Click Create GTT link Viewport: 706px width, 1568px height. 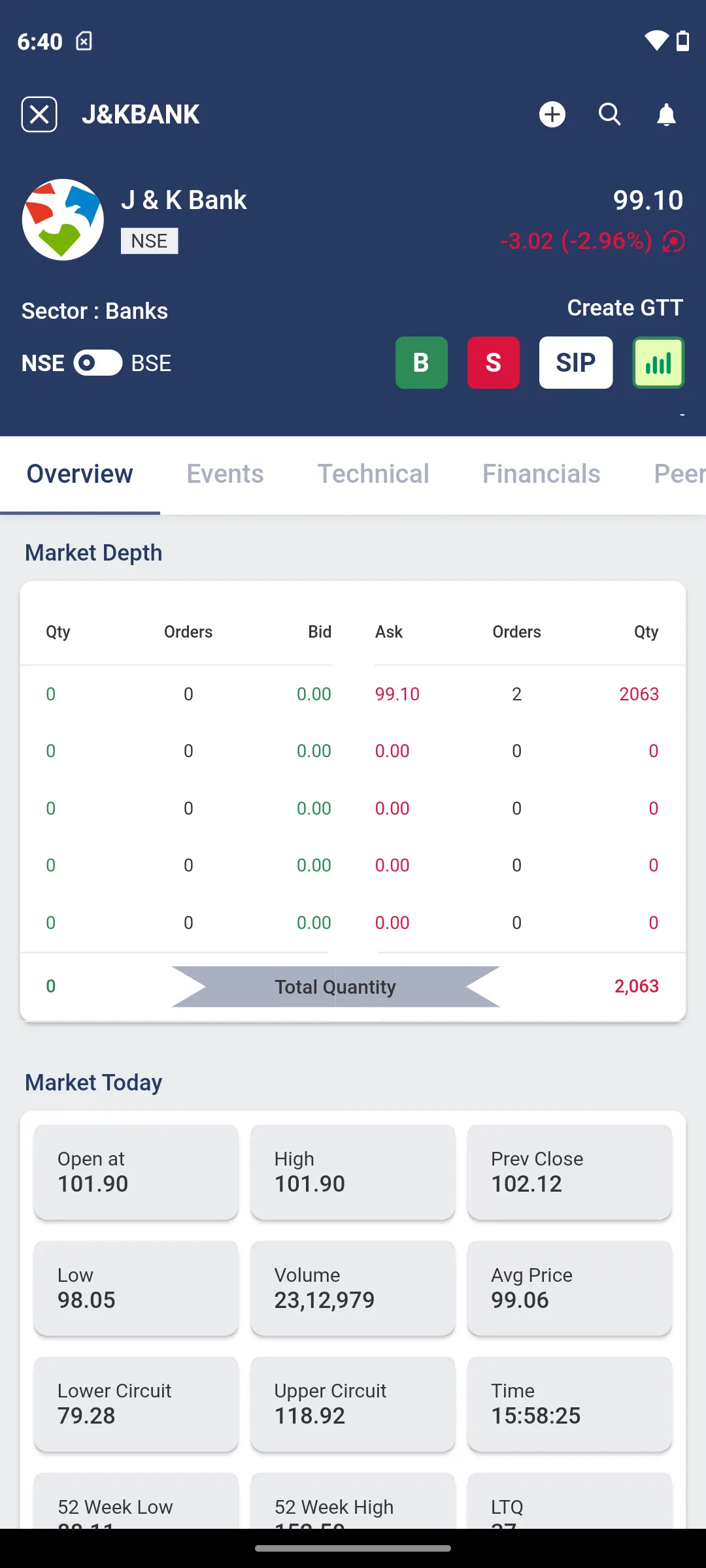point(625,308)
